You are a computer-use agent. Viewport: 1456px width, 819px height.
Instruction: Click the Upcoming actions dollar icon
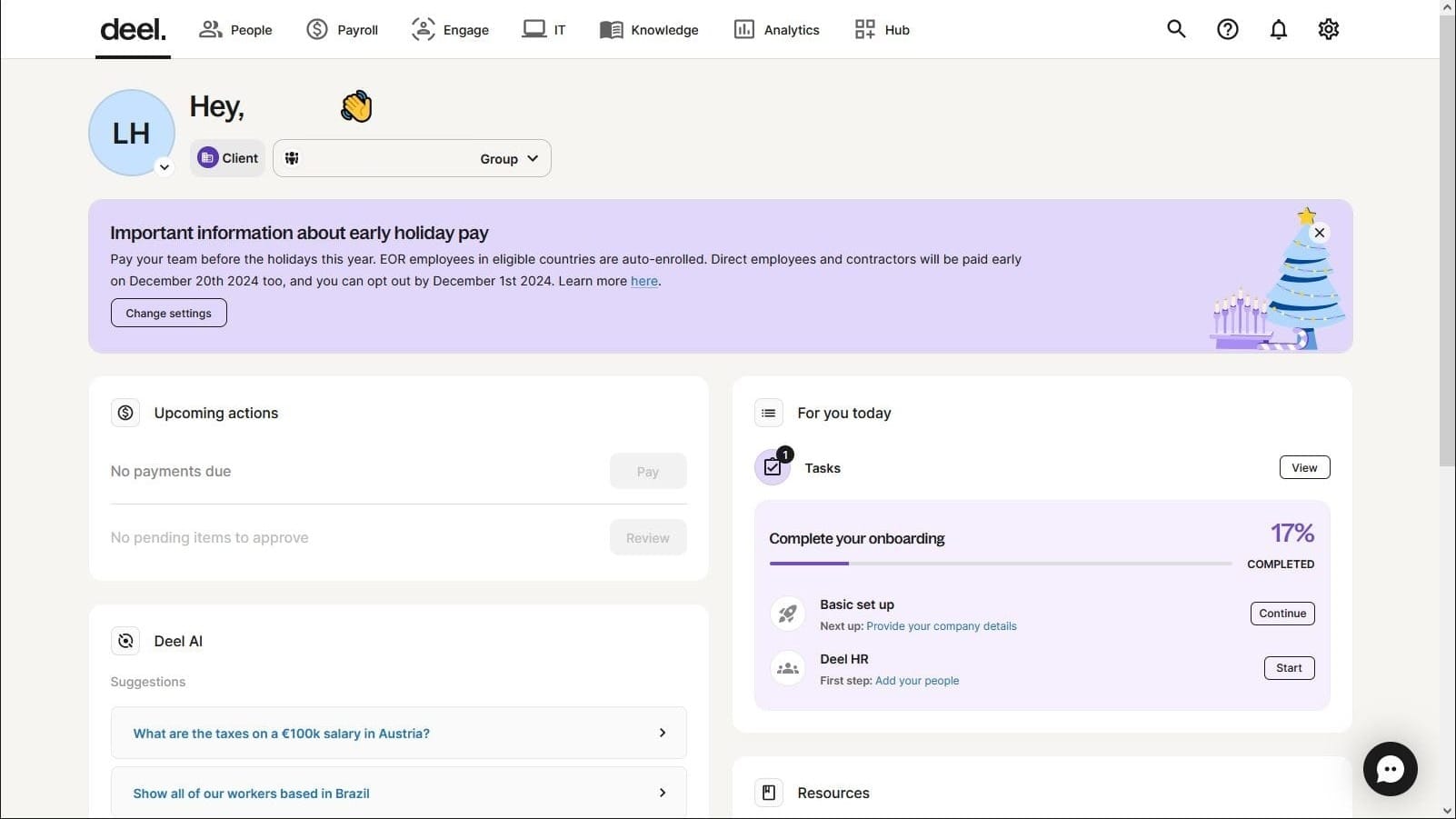(125, 413)
